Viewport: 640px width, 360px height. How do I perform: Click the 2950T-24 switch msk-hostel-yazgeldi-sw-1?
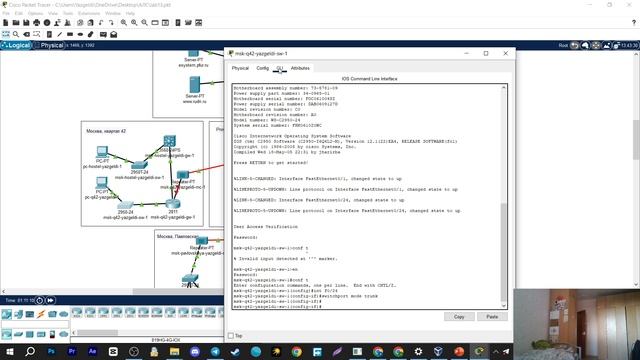pos(139,165)
